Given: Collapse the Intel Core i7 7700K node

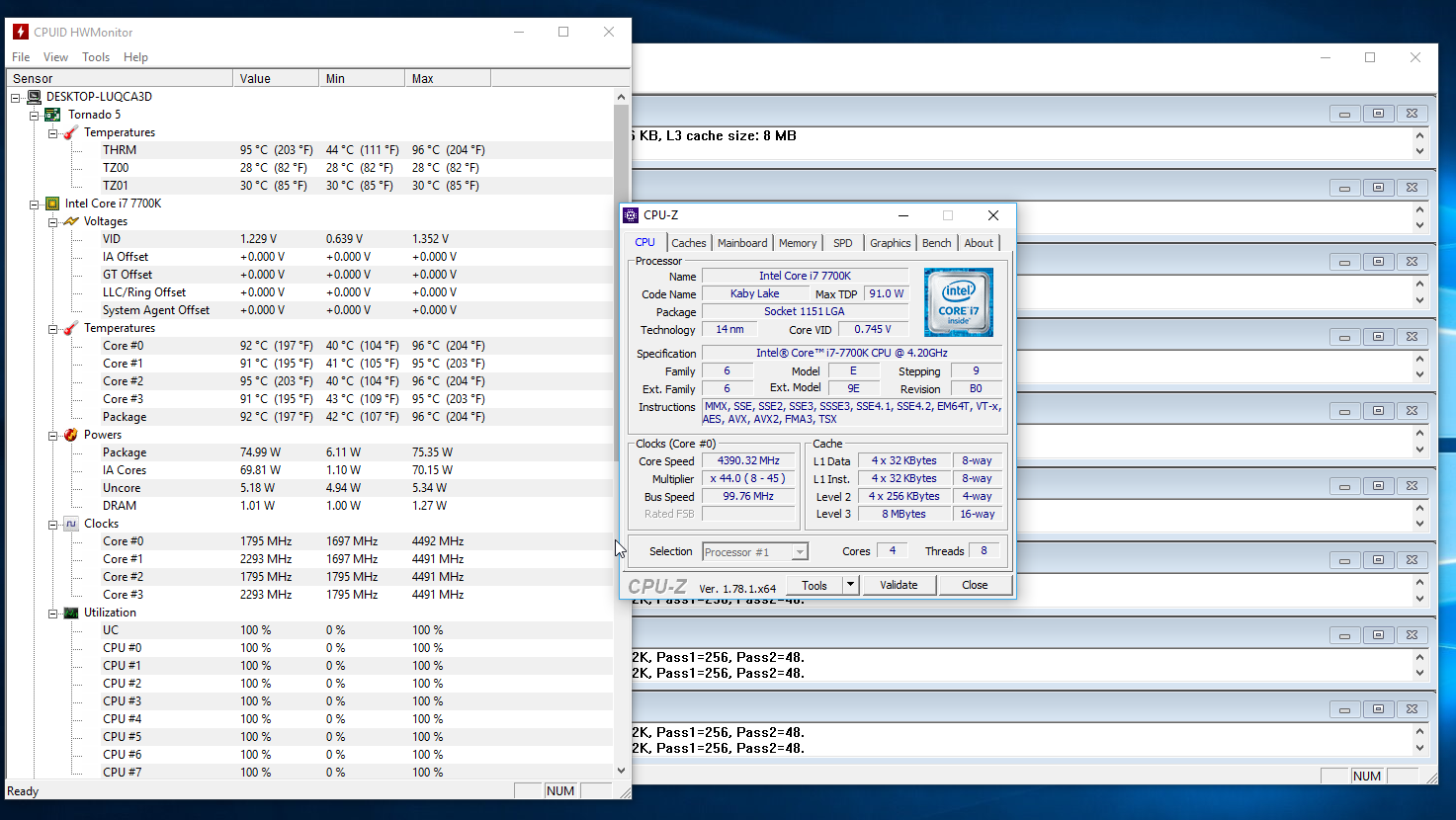Looking at the screenshot, I should [34, 204].
